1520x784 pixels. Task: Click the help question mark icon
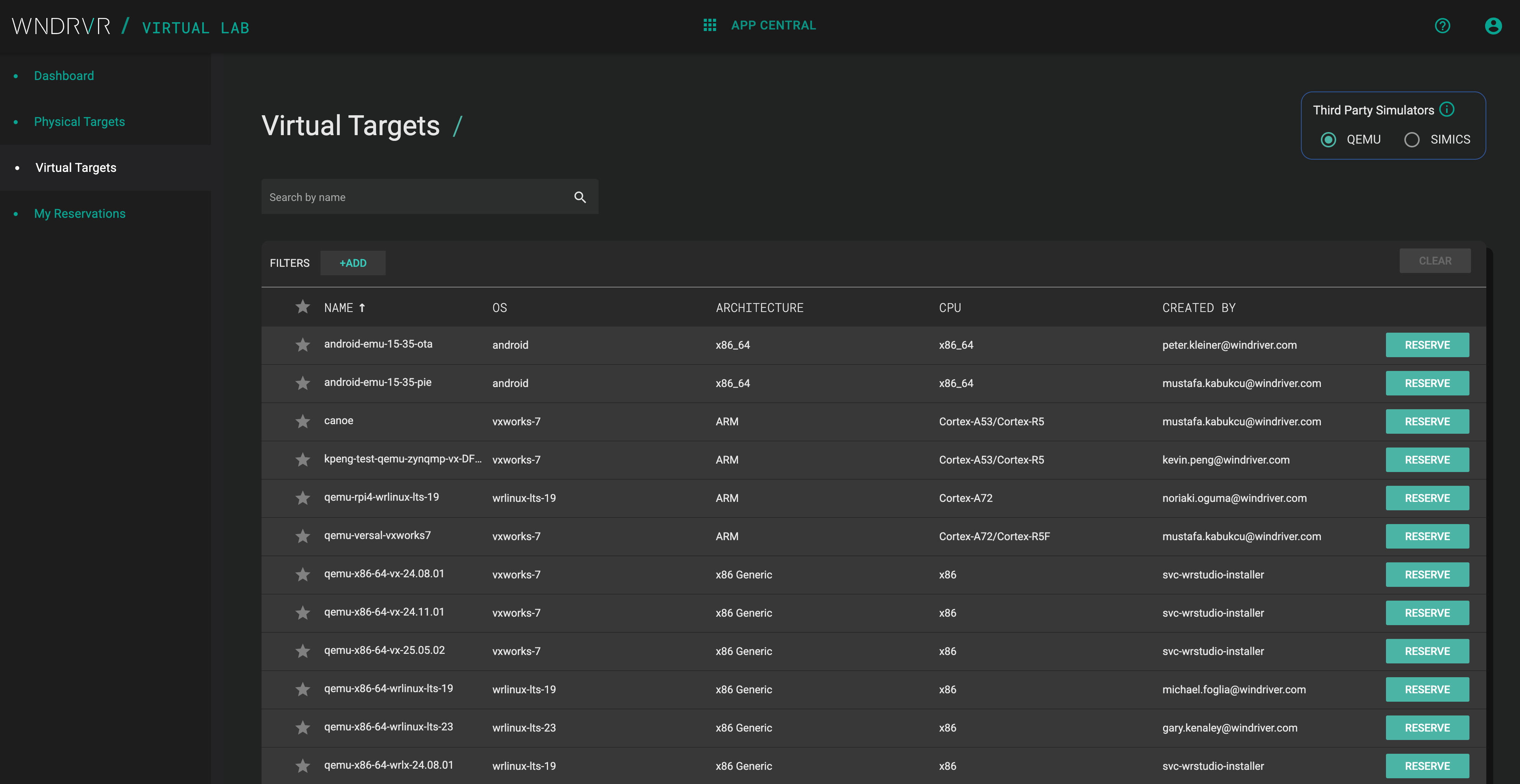[x=1442, y=25]
